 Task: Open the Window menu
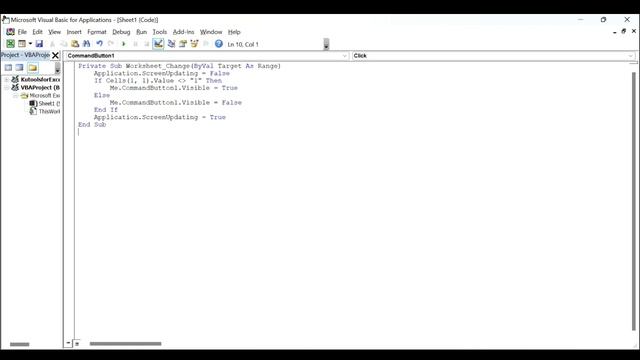click(211, 32)
